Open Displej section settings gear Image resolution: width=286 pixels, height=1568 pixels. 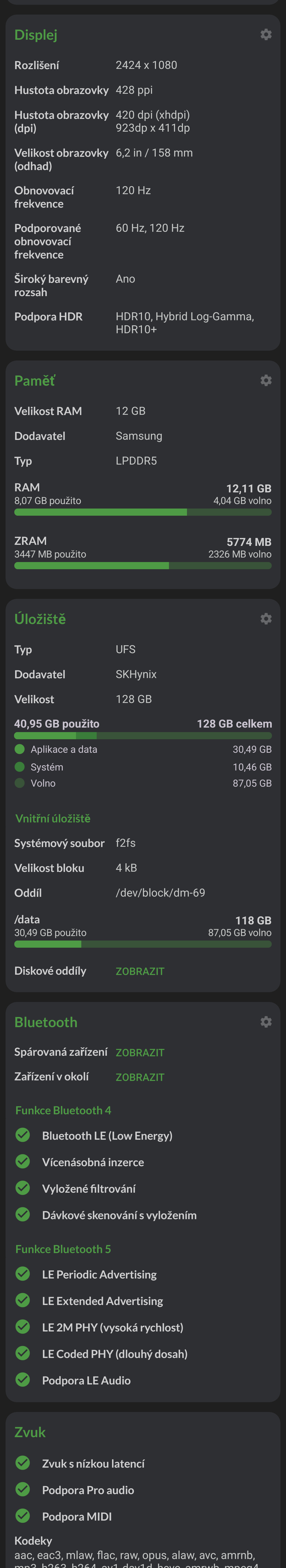[x=266, y=35]
